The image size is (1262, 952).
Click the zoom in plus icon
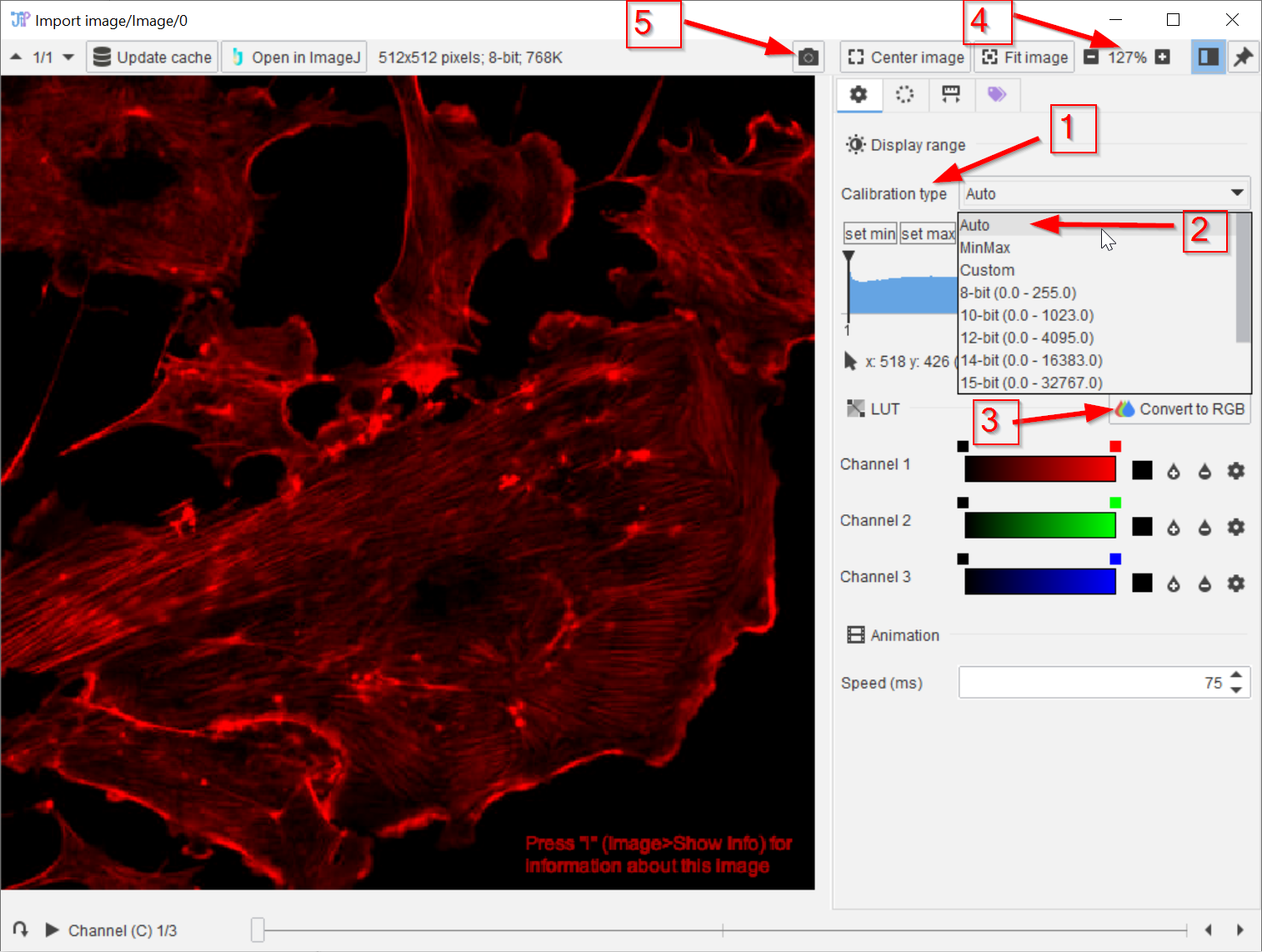[1162, 57]
